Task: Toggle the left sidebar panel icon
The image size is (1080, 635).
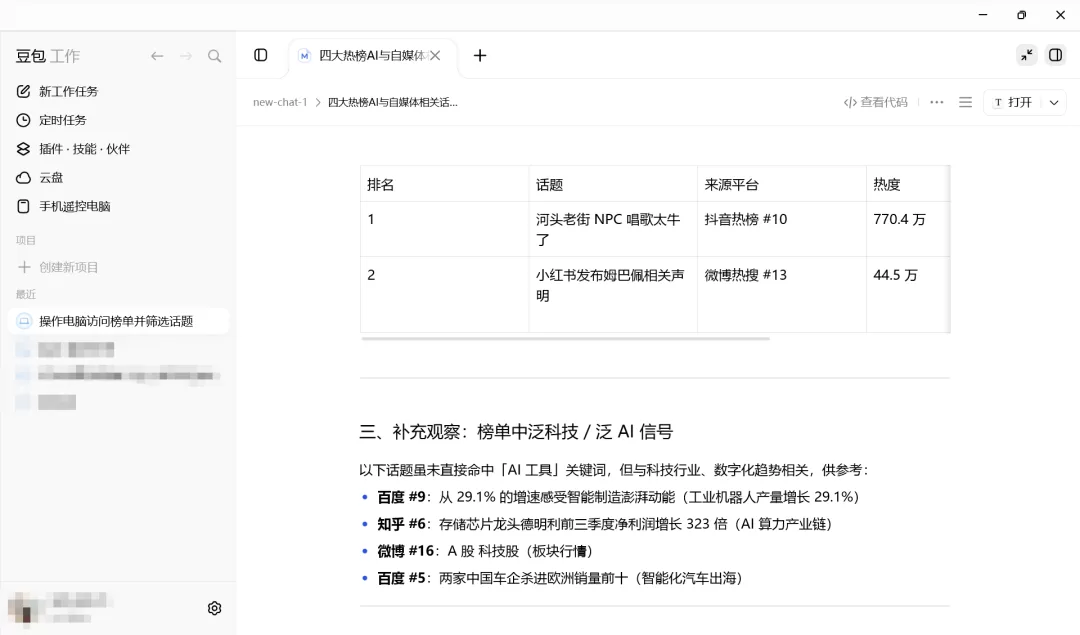Action: click(260, 55)
